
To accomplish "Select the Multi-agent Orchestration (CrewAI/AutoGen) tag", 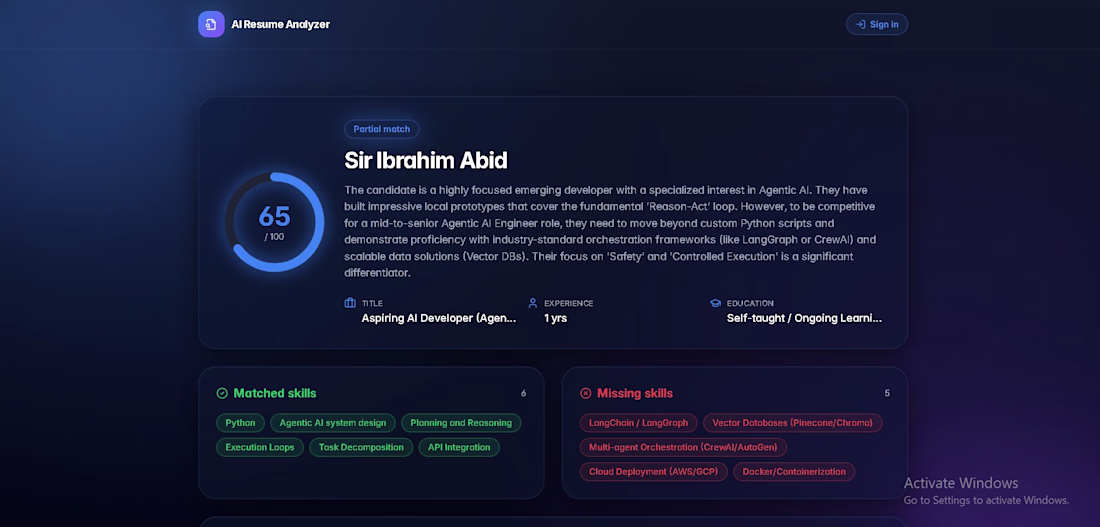I will [x=684, y=447].
